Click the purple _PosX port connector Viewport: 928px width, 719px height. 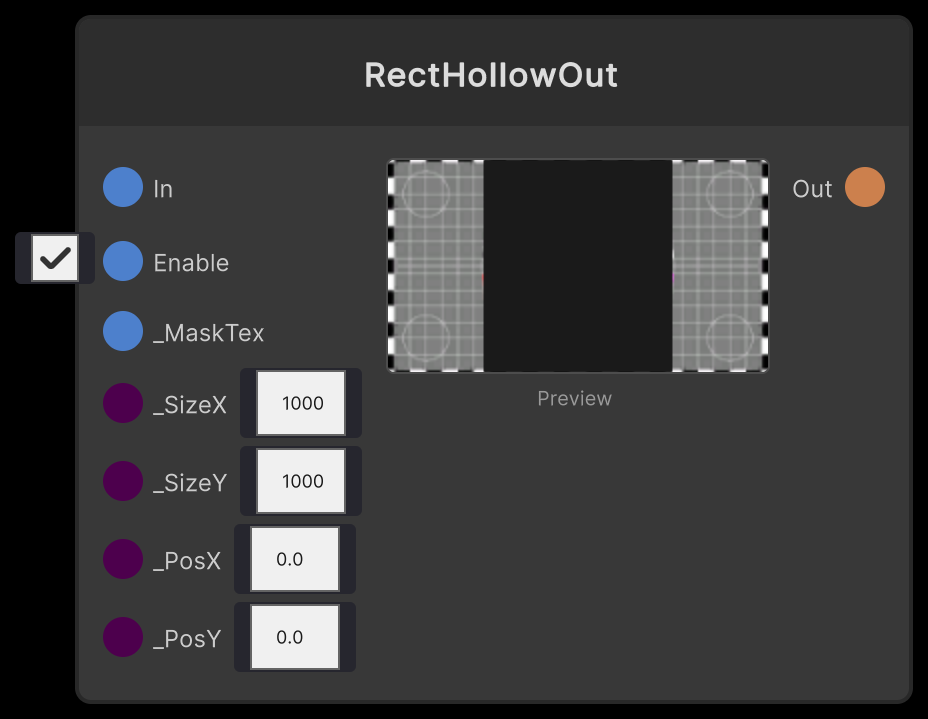click(x=122, y=559)
